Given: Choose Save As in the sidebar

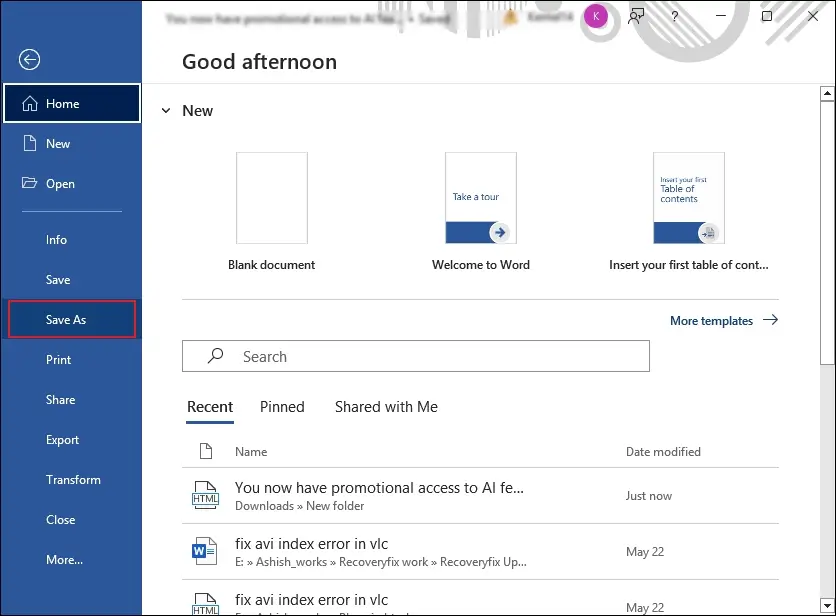Looking at the screenshot, I should pos(72,319).
